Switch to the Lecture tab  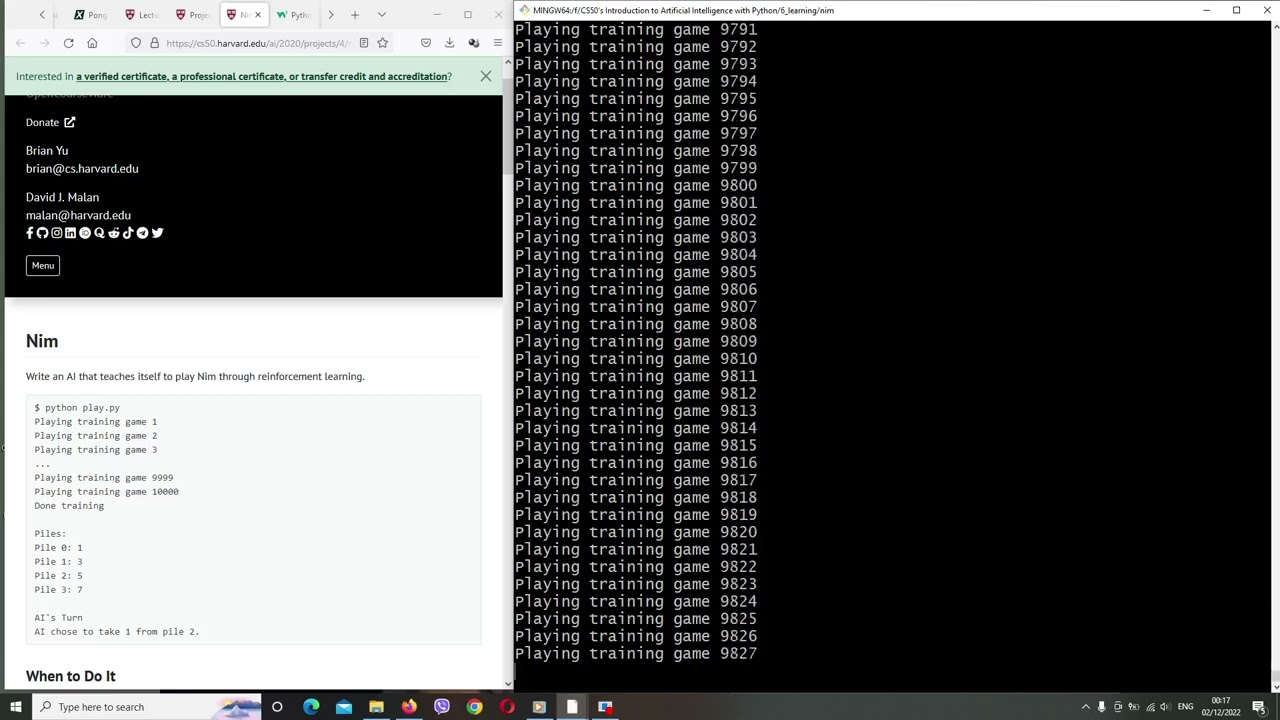pos(142,15)
